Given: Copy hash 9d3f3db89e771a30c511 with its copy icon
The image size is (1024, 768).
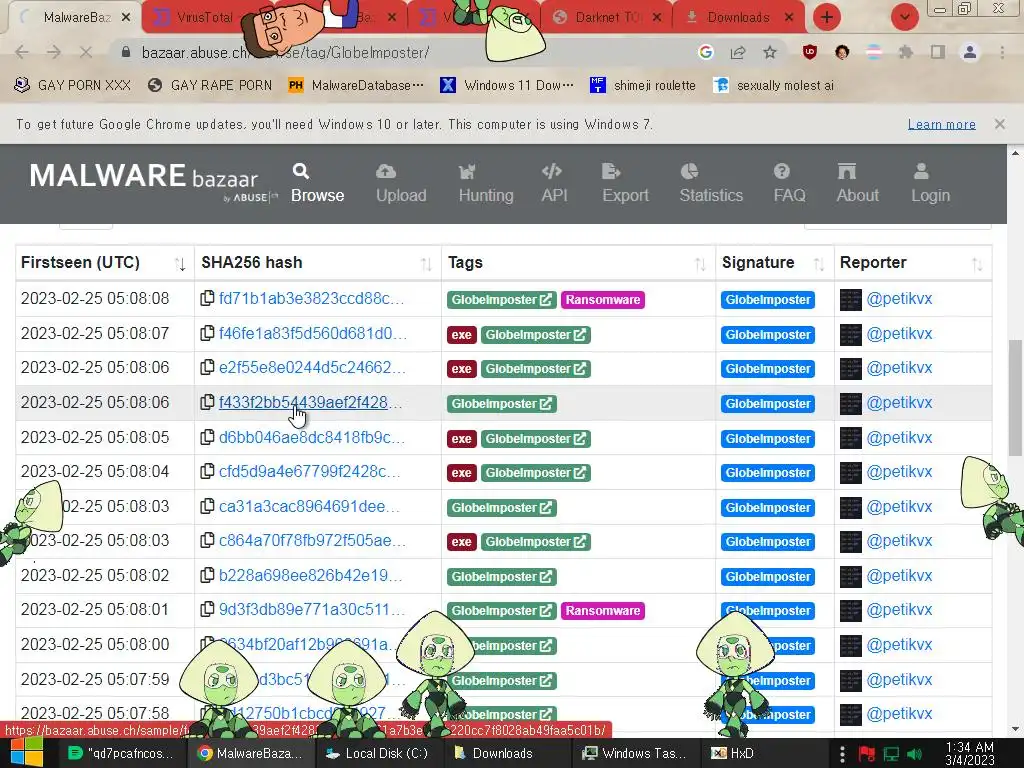Looking at the screenshot, I should pyautogui.click(x=207, y=609).
